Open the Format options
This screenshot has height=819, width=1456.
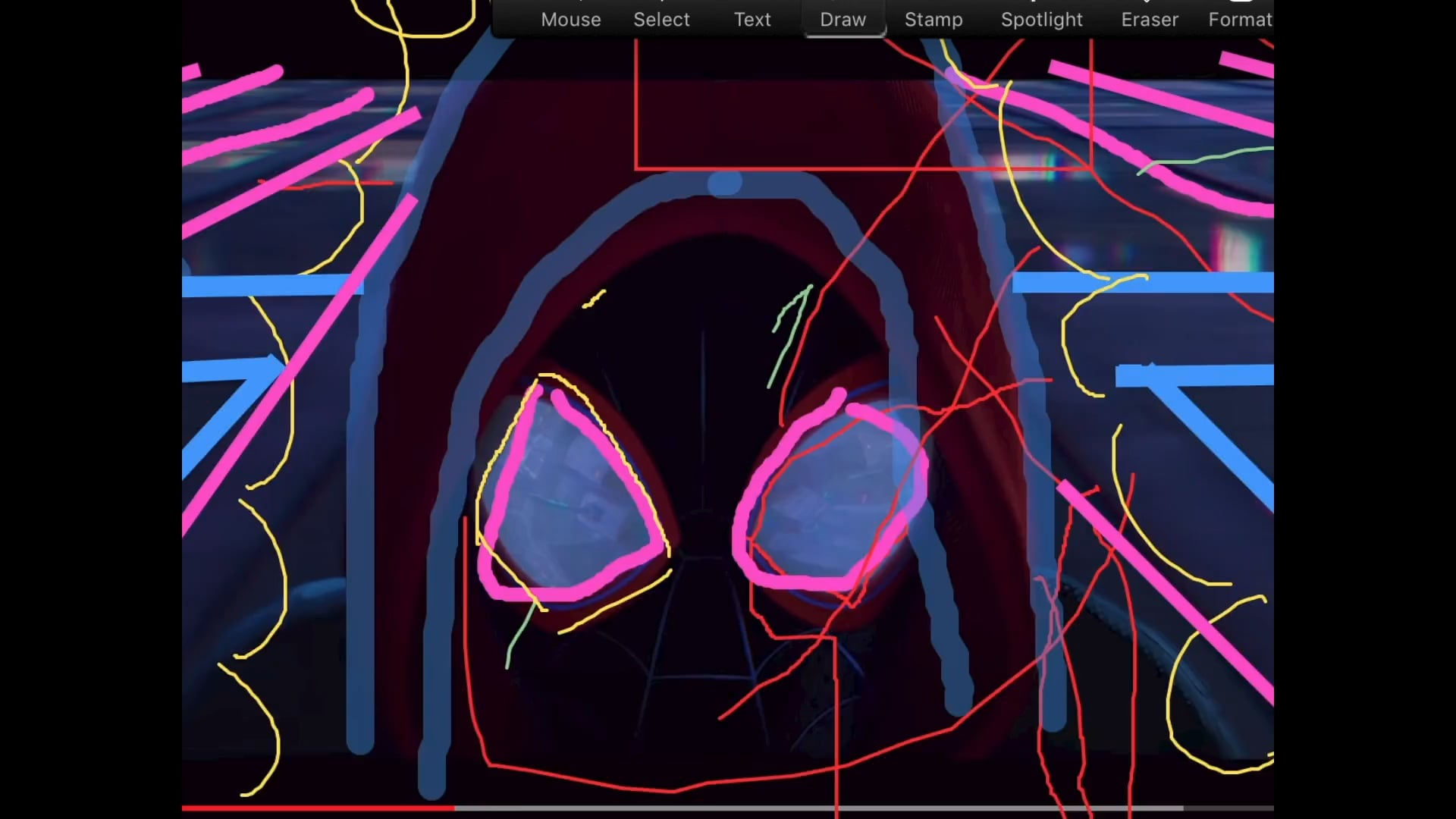pos(1239,20)
